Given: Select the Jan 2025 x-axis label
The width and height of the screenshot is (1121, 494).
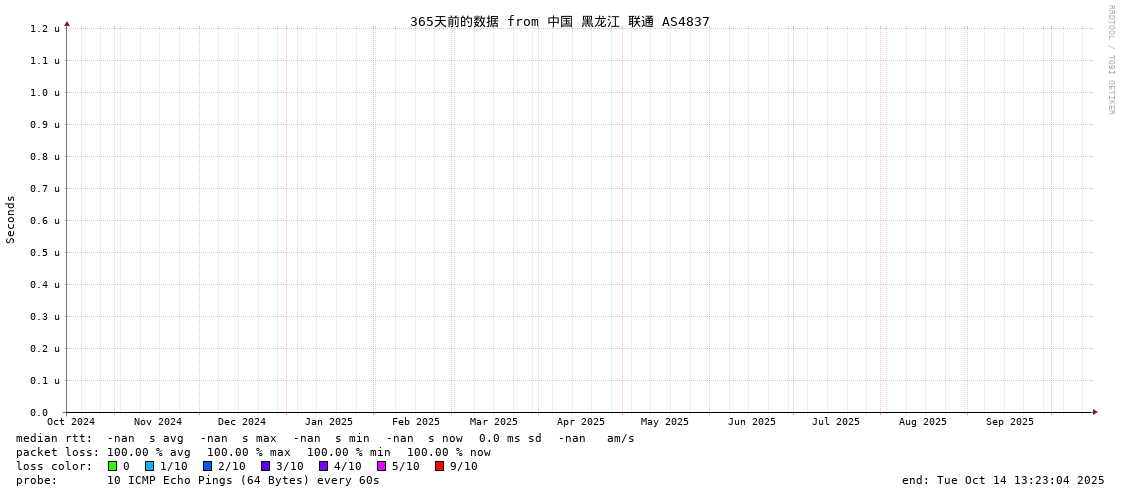Looking at the screenshot, I should [329, 422].
